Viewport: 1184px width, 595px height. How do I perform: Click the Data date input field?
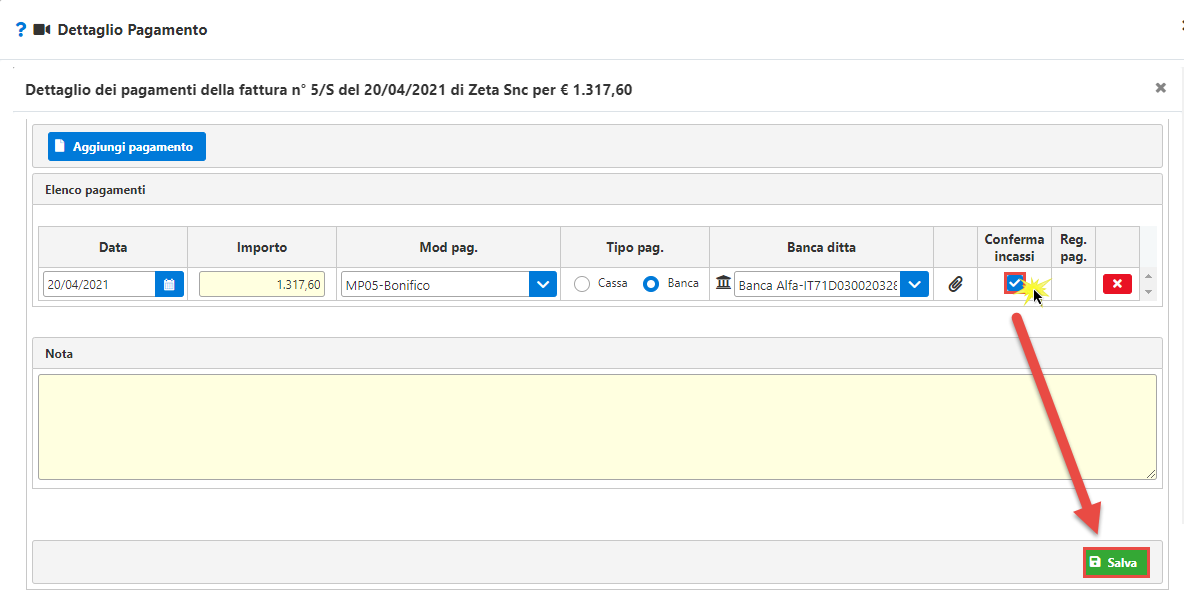[99, 285]
